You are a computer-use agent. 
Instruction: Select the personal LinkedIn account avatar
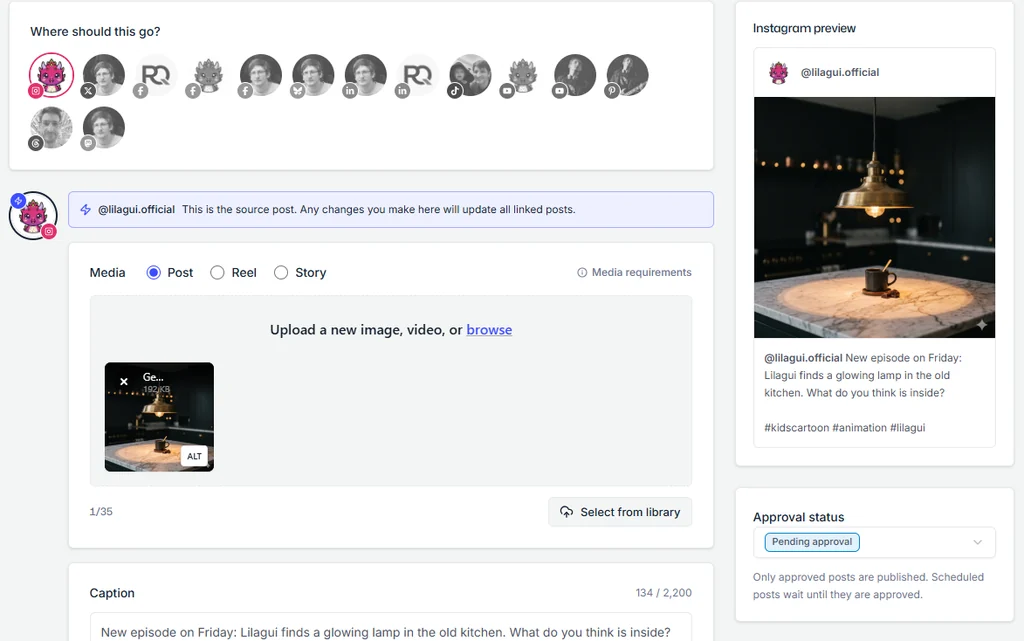[365, 75]
